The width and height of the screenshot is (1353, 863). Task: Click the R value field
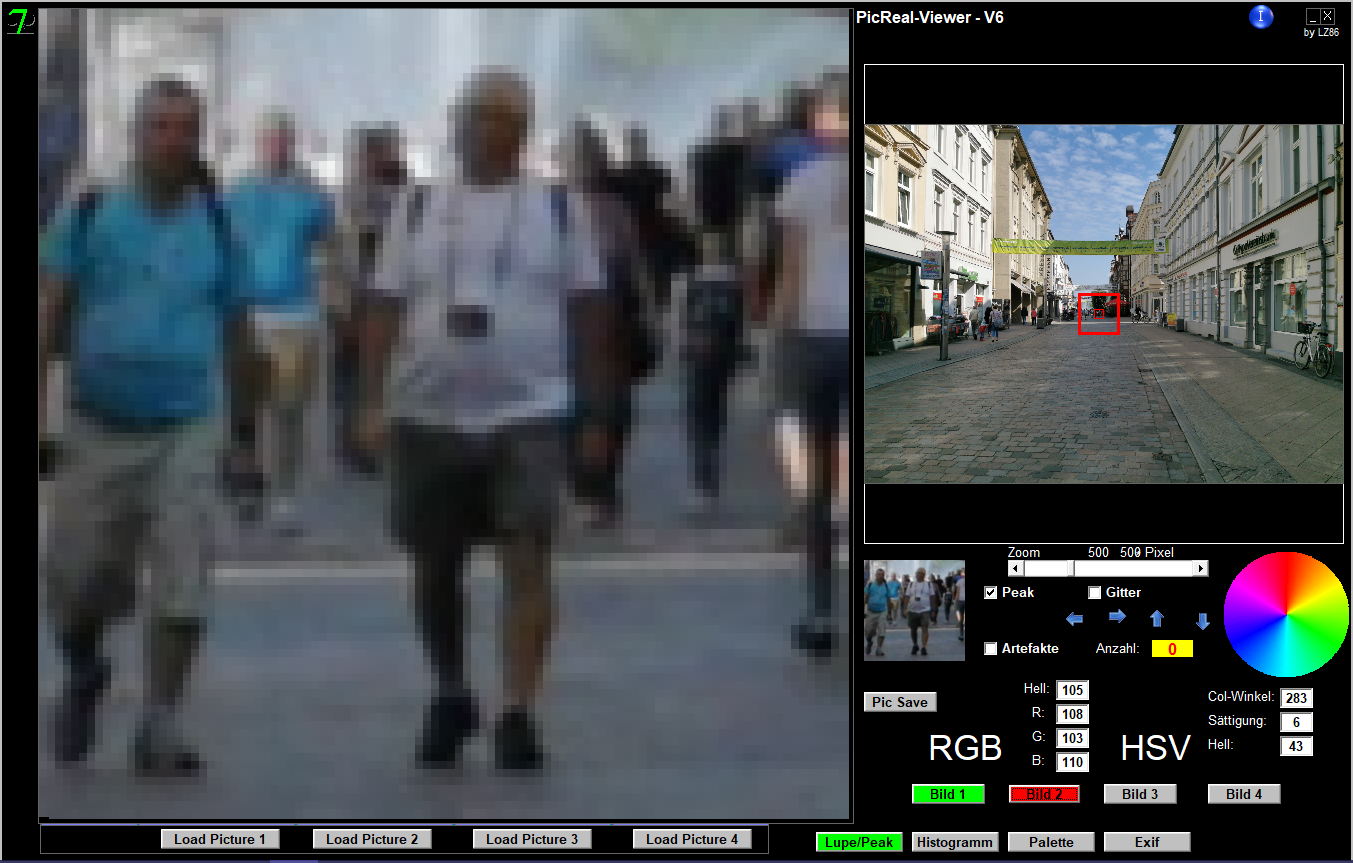point(1073,714)
